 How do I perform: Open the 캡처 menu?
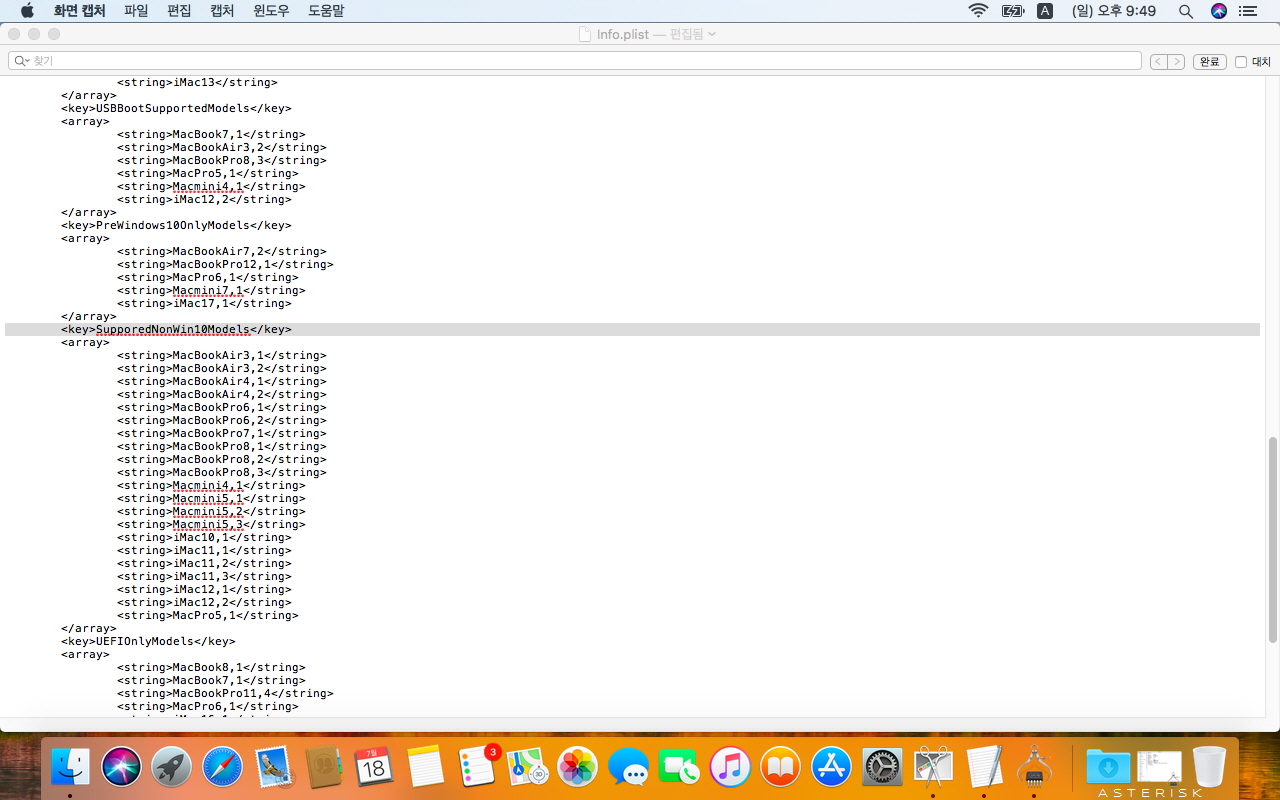[x=222, y=11]
